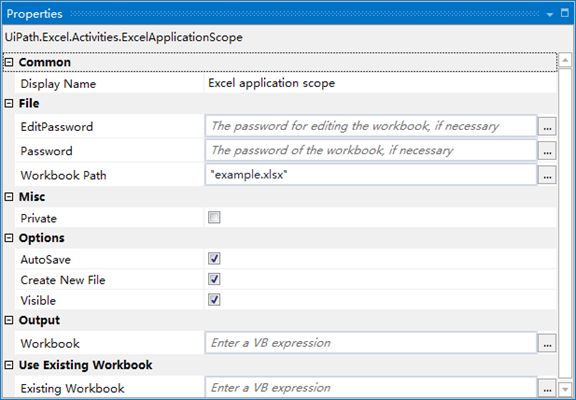Image resolution: width=576 pixels, height=400 pixels.
Task: Select the Workbook Path property label
Action: 63,175
